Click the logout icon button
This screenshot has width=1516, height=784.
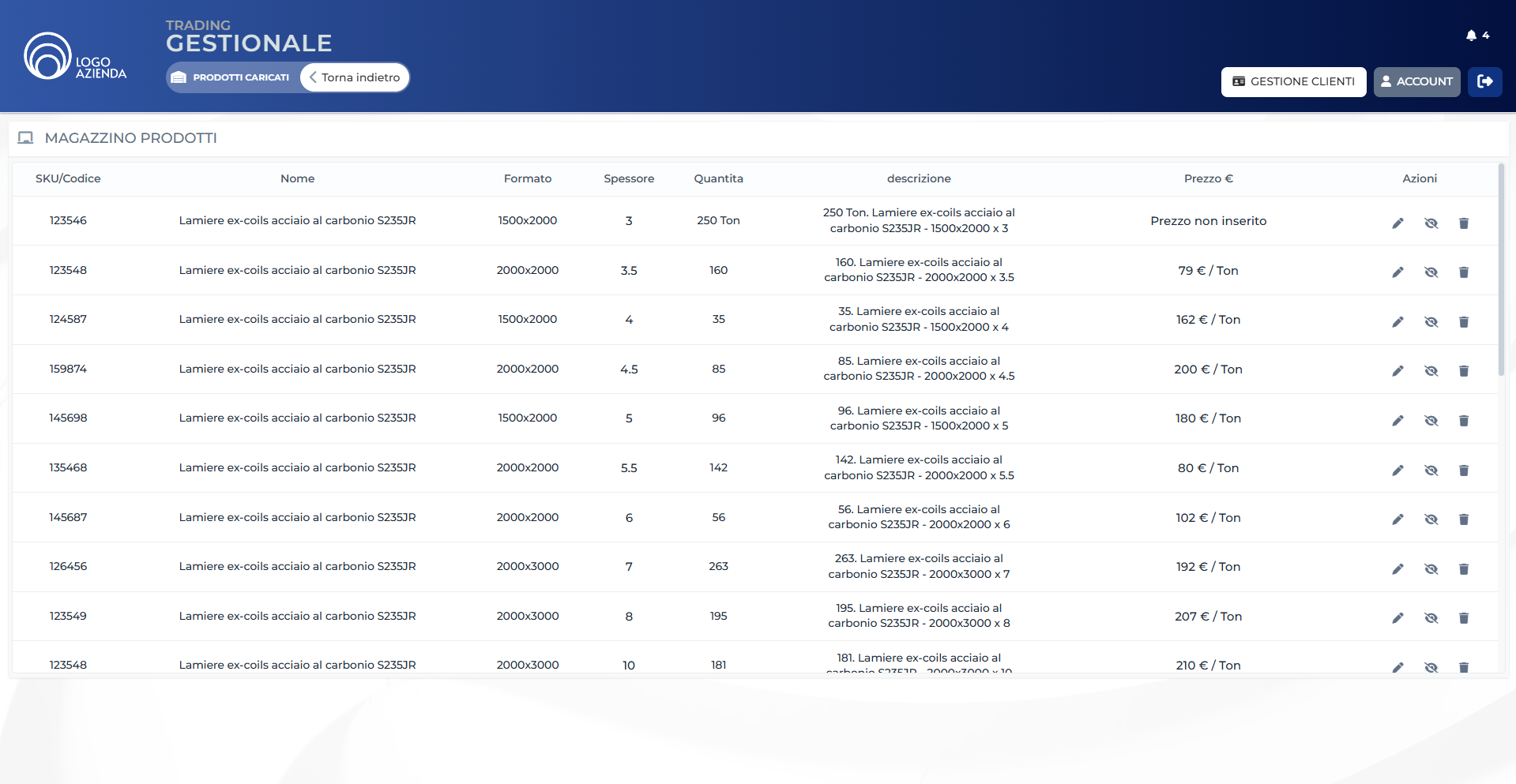(1484, 81)
